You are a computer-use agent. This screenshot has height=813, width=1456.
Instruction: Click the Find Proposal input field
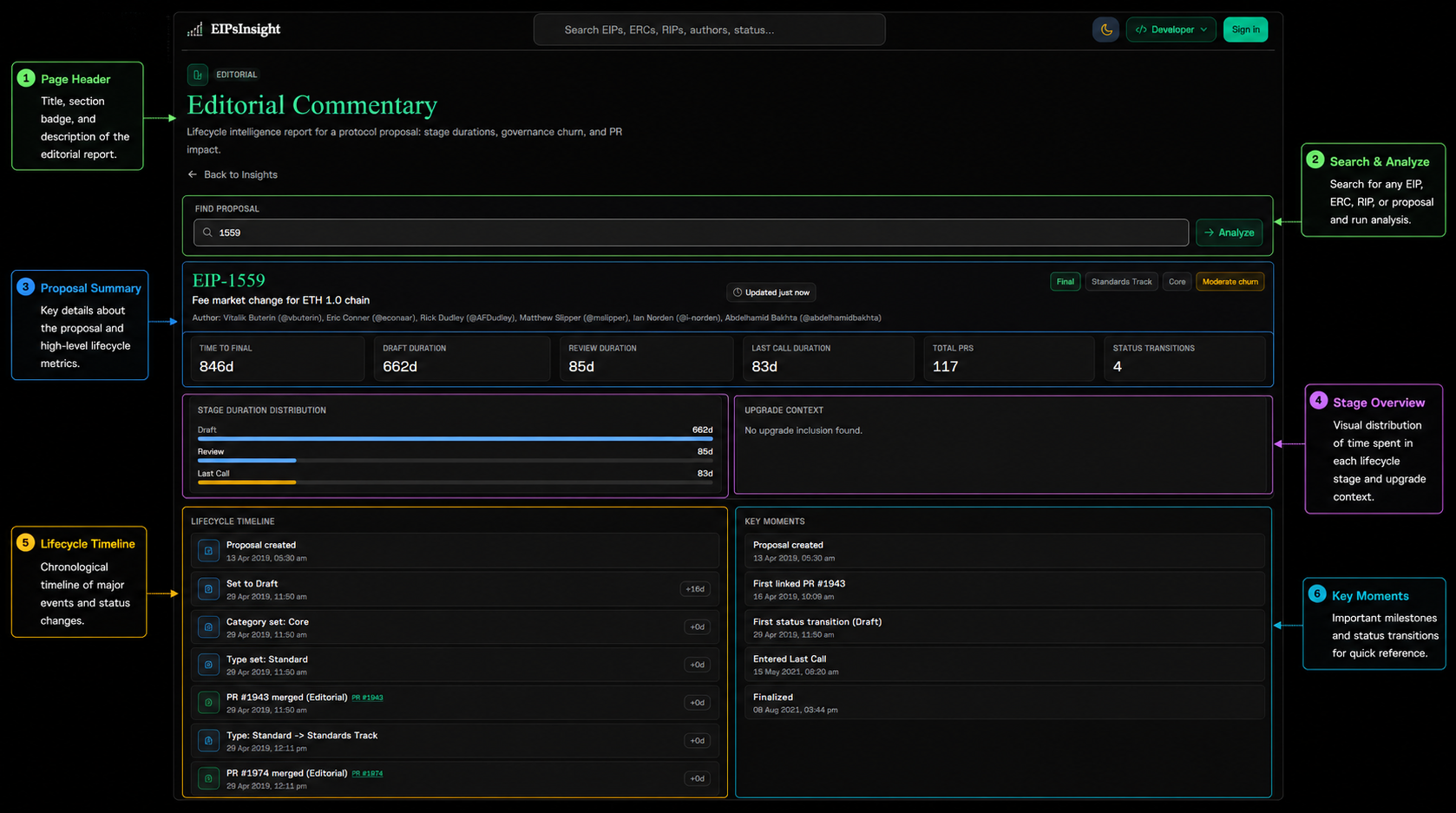[694, 233]
